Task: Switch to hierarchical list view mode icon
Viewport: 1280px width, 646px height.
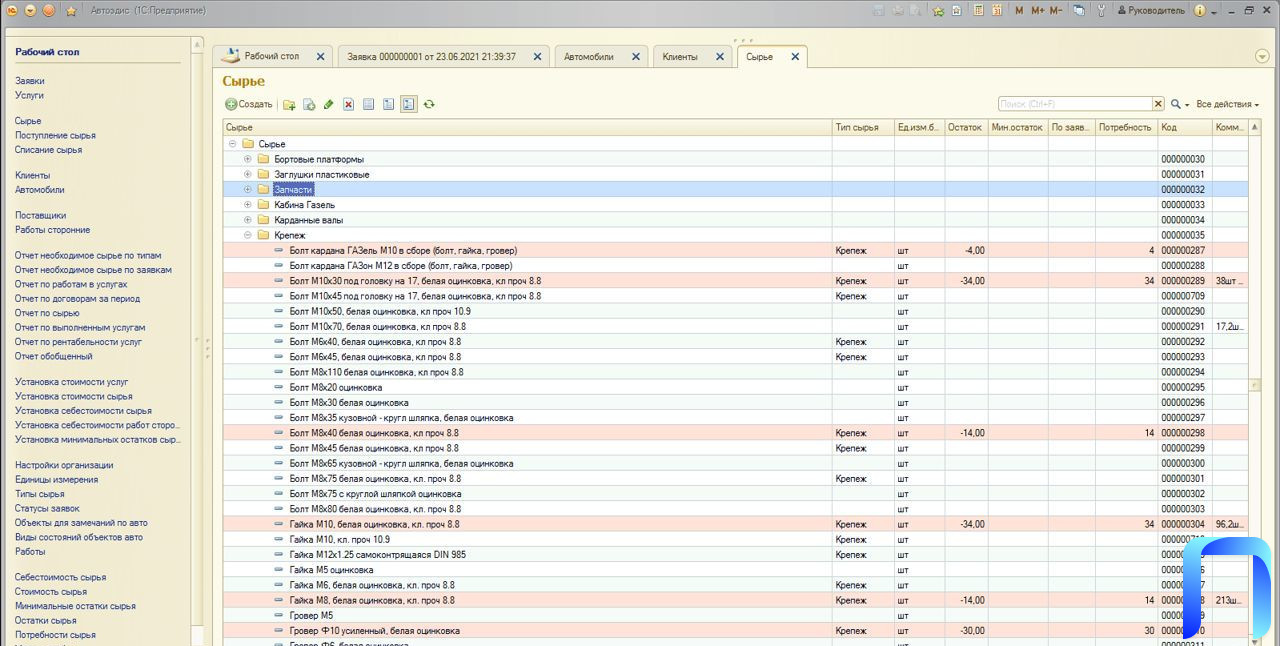Action: pos(389,104)
